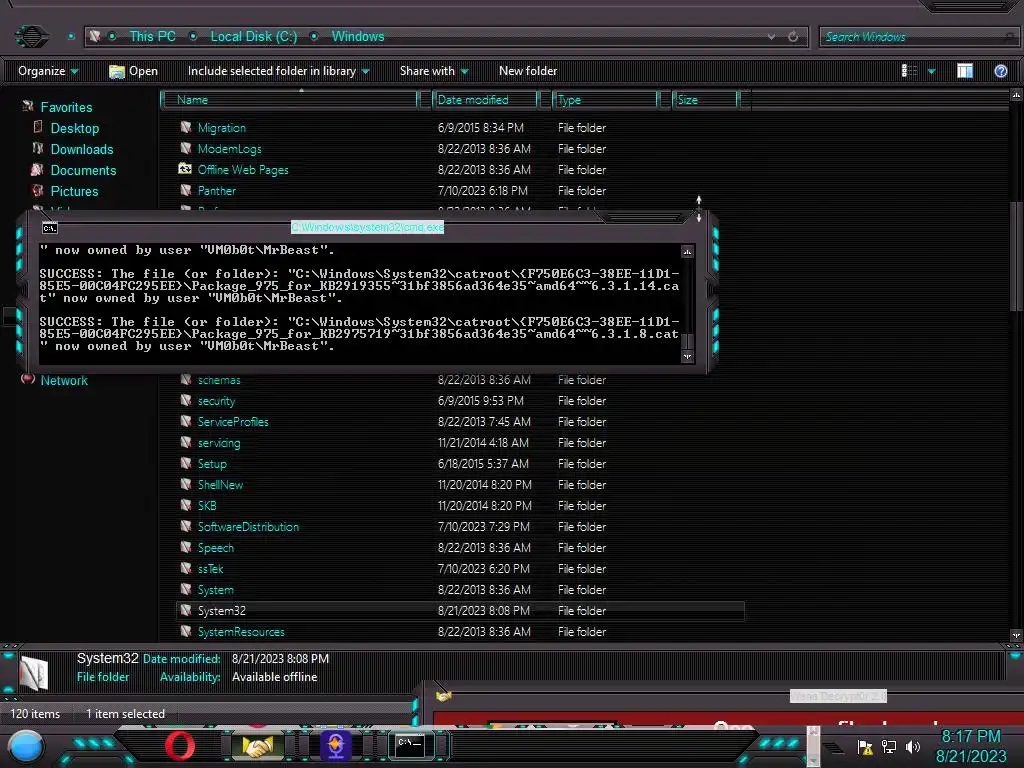Select the ModemLogs folder icon
Image resolution: width=1024 pixels, height=768 pixels.
click(x=186, y=148)
